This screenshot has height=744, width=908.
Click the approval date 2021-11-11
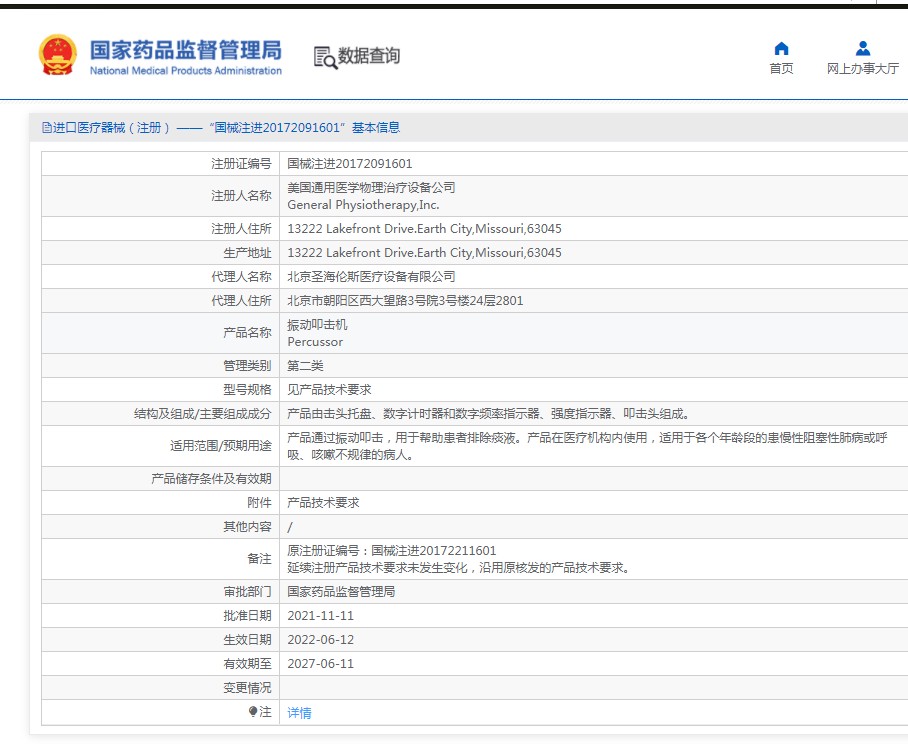click(321, 616)
